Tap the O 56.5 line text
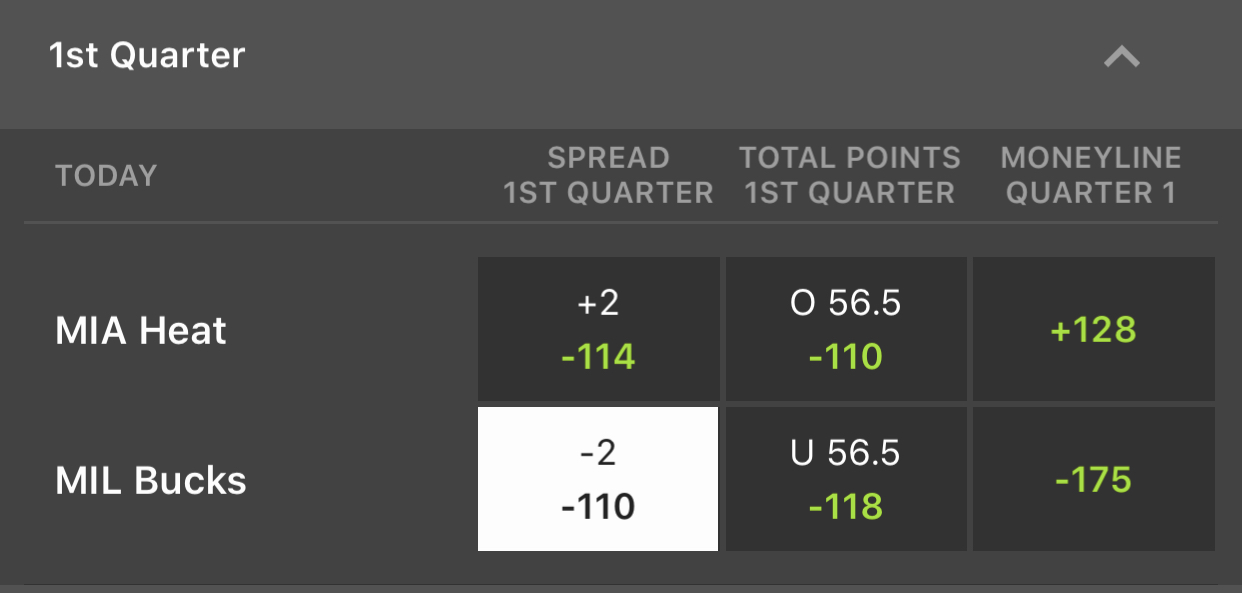This screenshot has width=1242, height=593. (846, 303)
